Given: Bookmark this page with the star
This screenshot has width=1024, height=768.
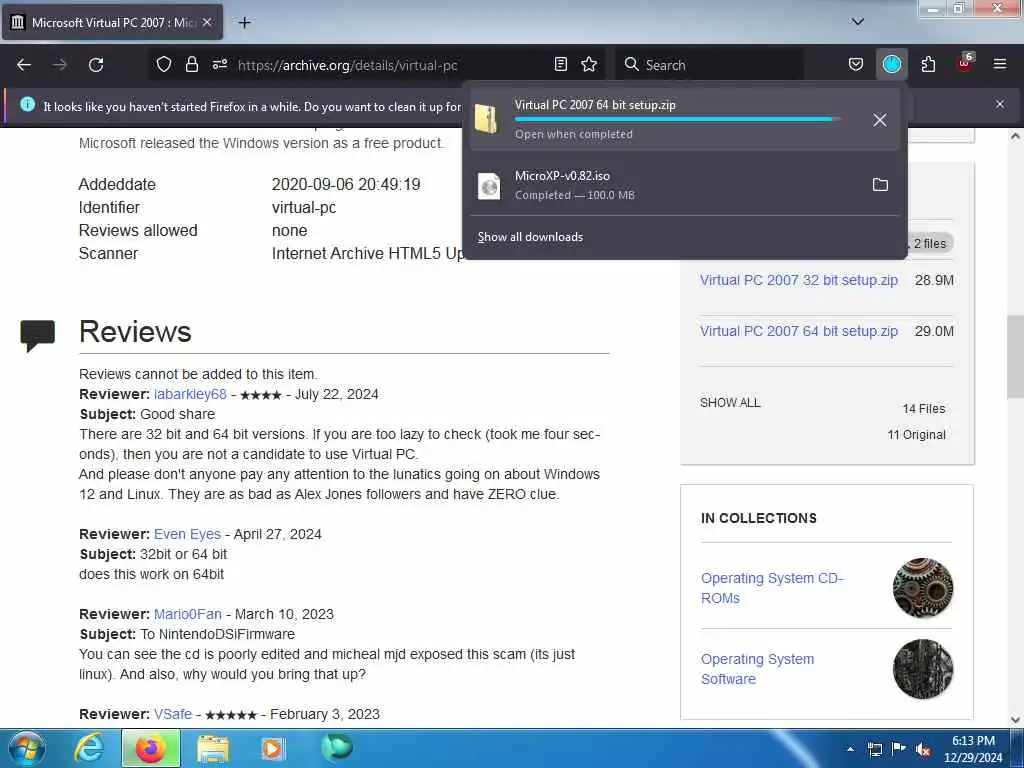Looking at the screenshot, I should pos(589,64).
